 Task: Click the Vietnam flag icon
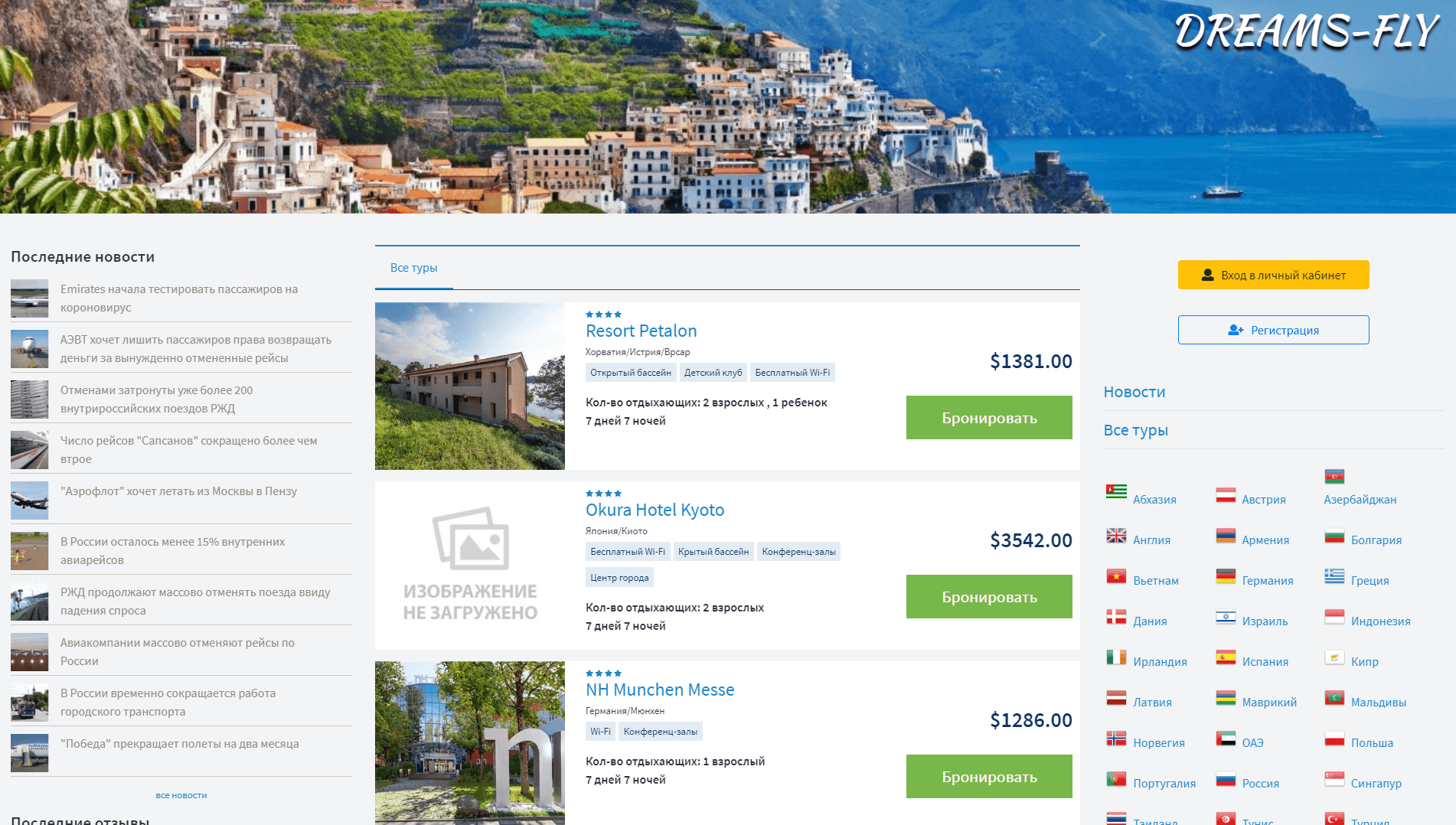click(x=1116, y=576)
